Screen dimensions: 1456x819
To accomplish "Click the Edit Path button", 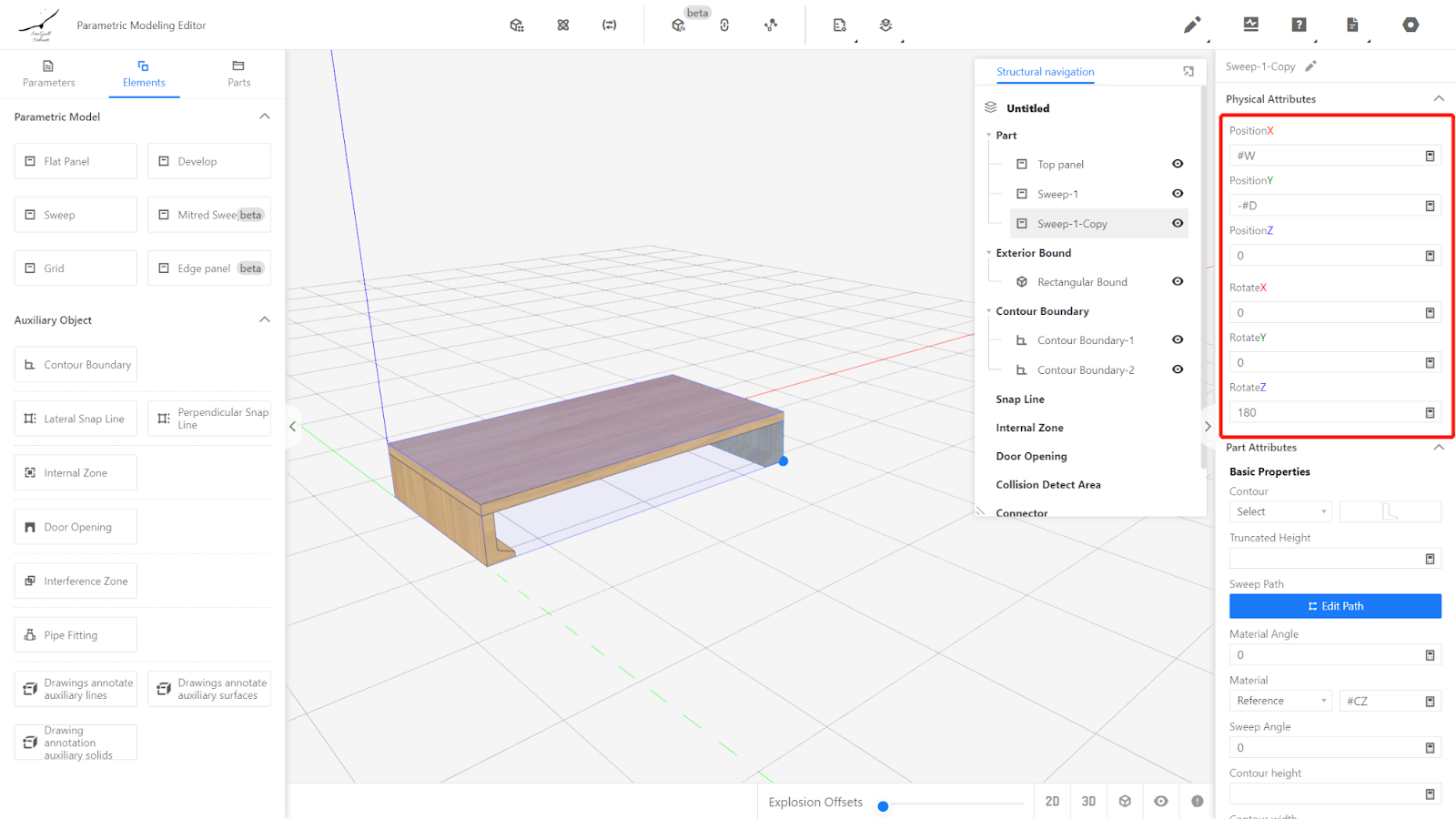I will tap(1334, 606).
